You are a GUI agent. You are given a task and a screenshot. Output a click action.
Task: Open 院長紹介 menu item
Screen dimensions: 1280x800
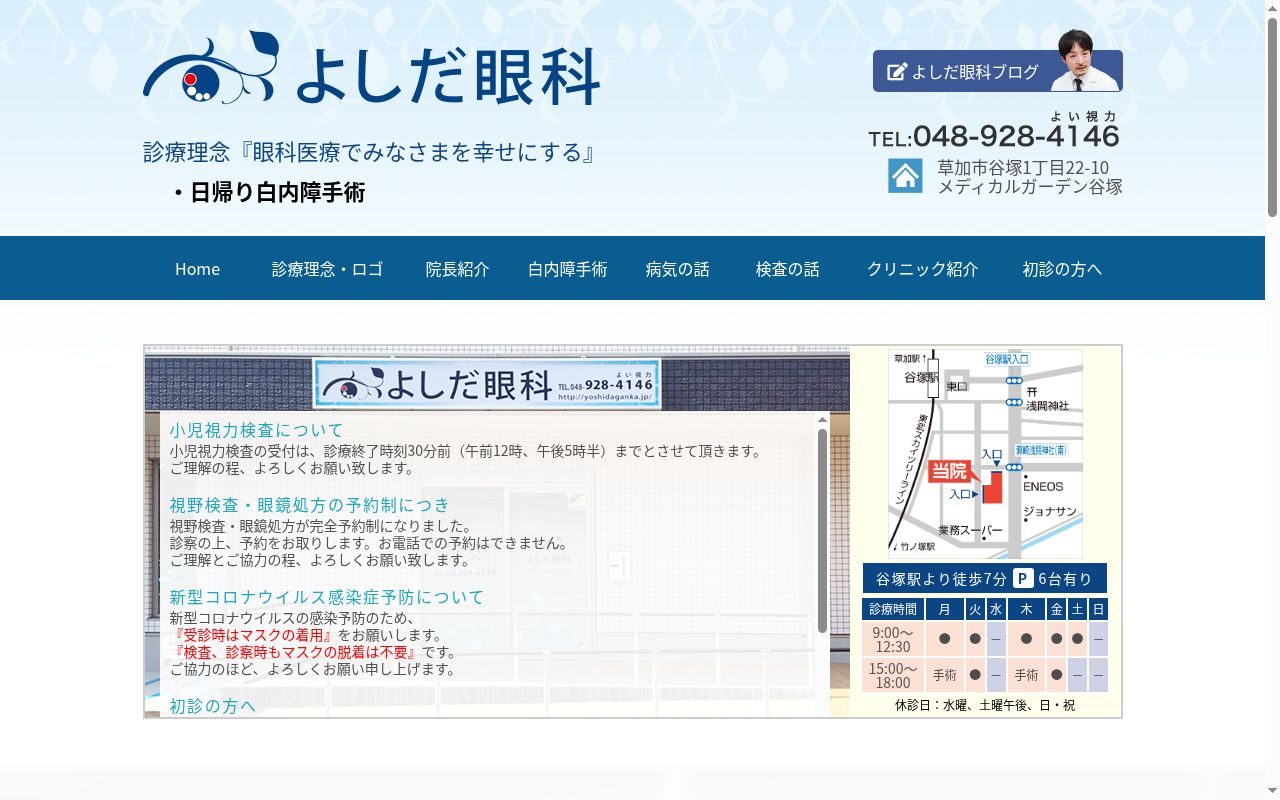(x=457, y=269)
